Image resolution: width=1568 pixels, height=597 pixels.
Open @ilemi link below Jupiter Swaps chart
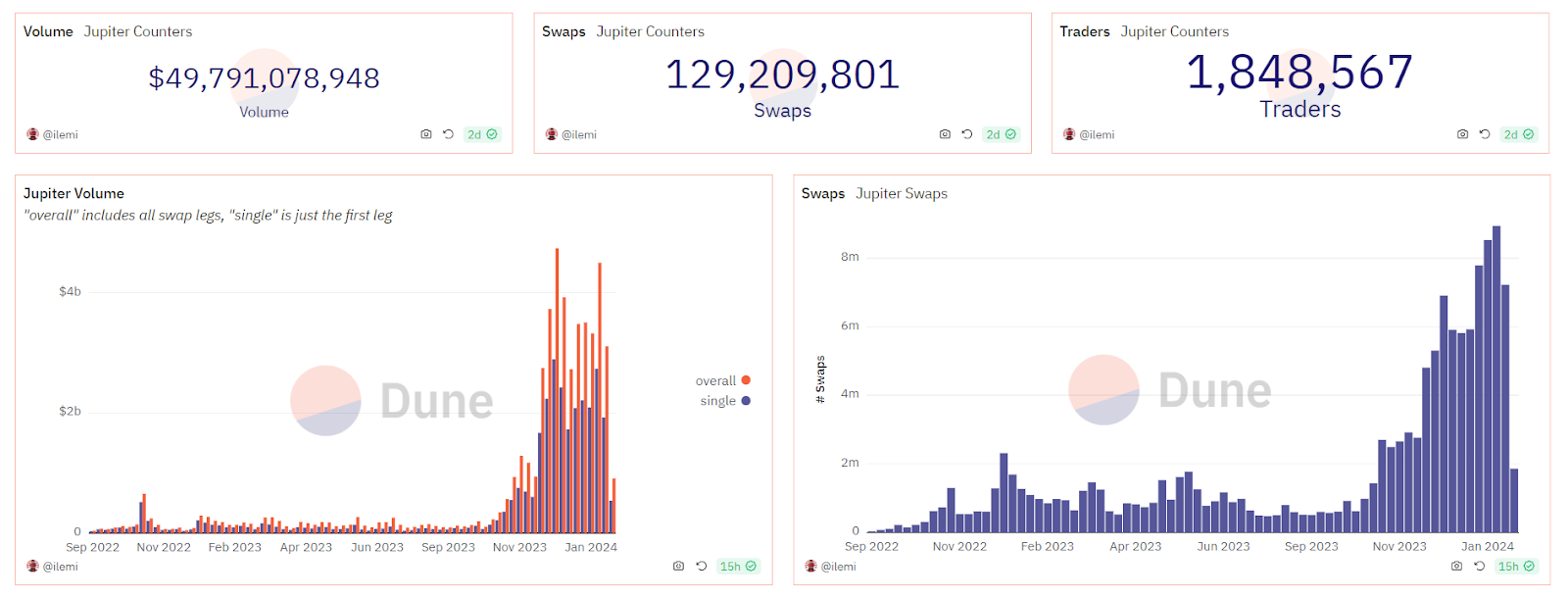[x=839, y=567]
